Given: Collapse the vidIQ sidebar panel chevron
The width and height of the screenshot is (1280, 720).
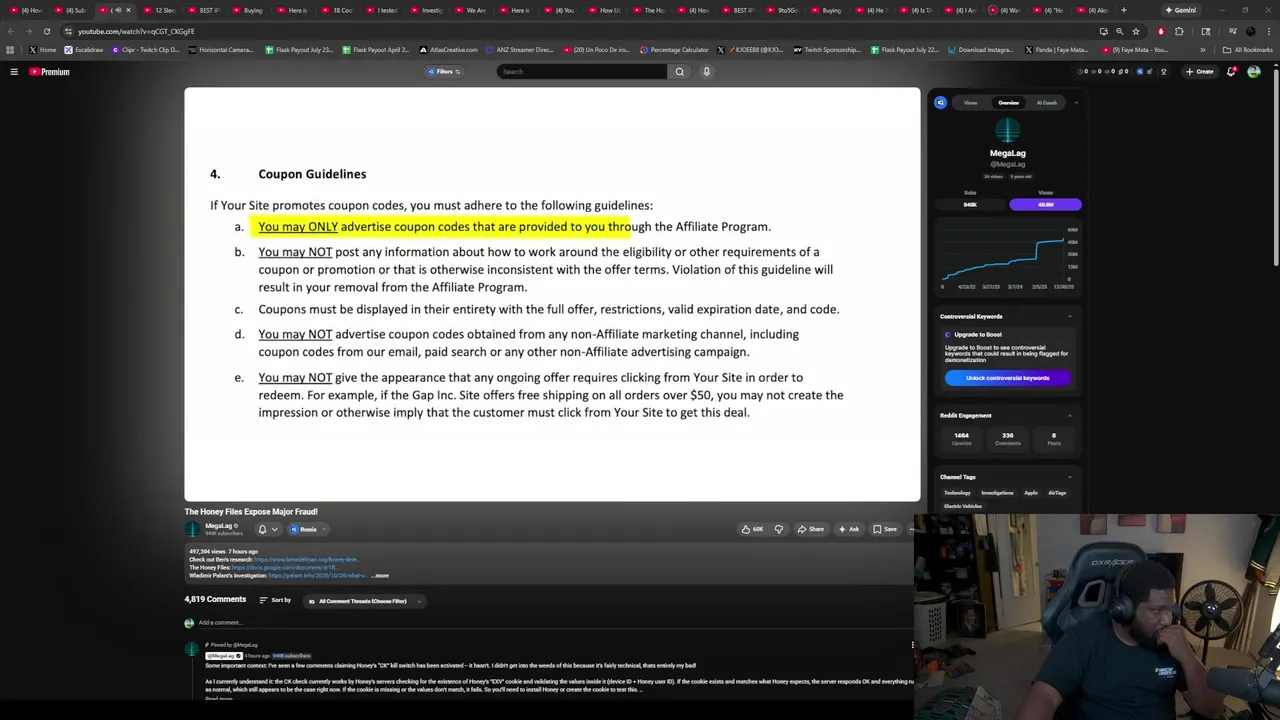Looking at the screenshot, I should click(x=1076, y=102).
